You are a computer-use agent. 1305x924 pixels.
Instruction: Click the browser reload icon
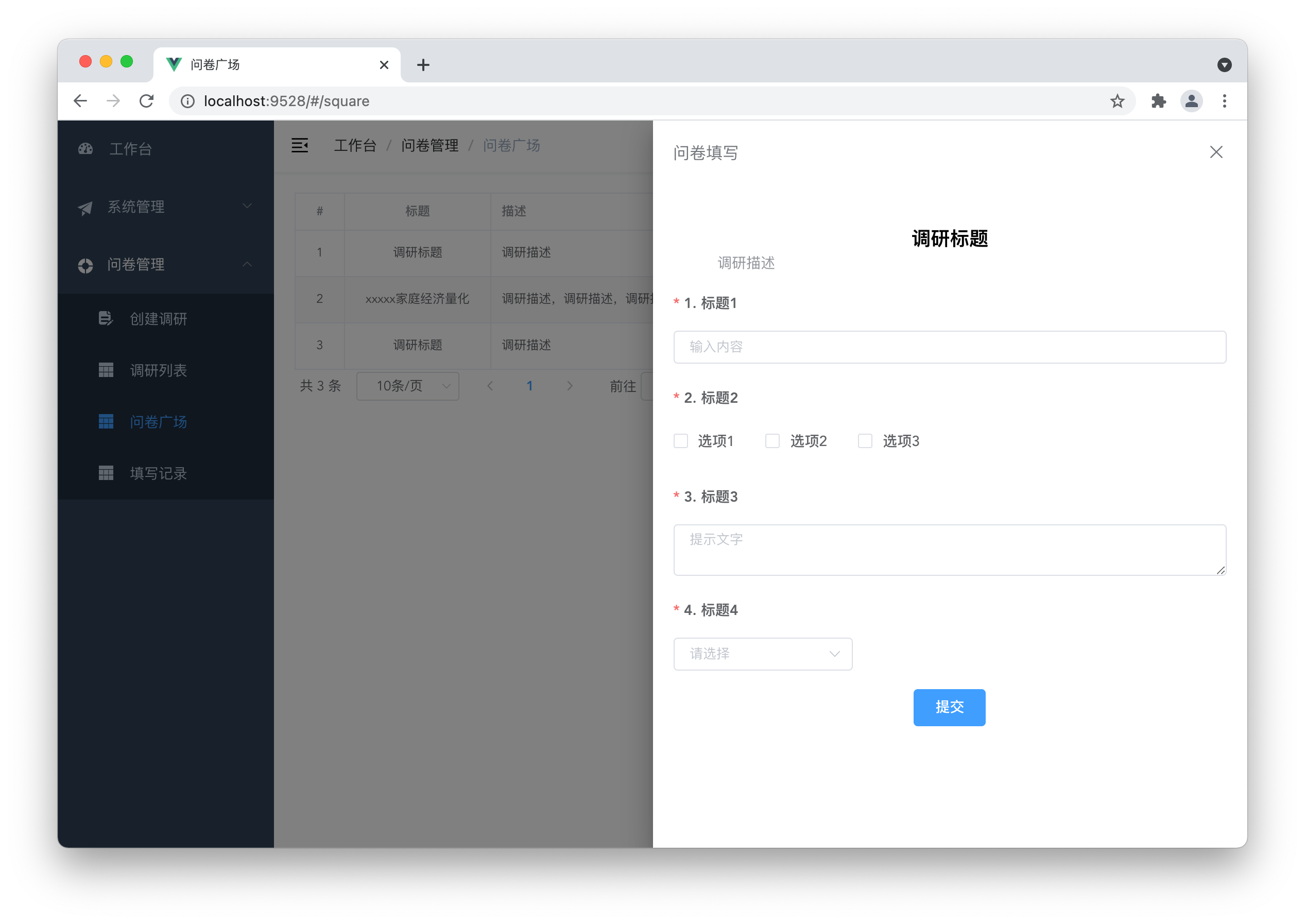point(147,101)
